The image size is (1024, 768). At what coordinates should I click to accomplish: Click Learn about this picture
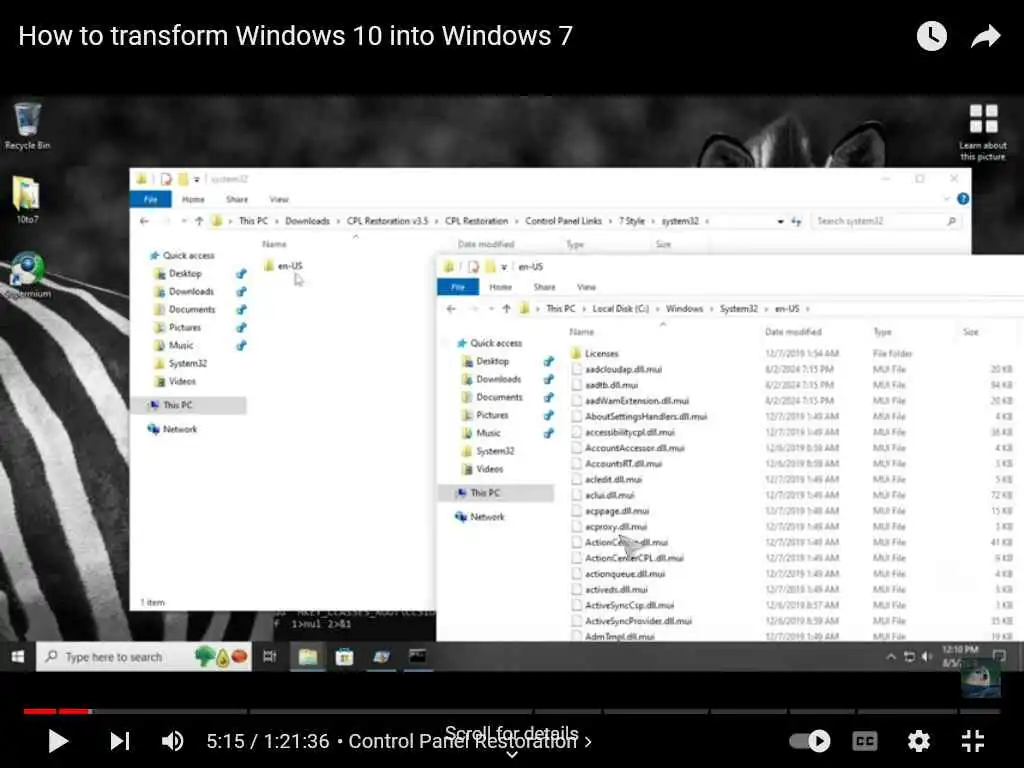pyautogui.click(x=983, y=133)
